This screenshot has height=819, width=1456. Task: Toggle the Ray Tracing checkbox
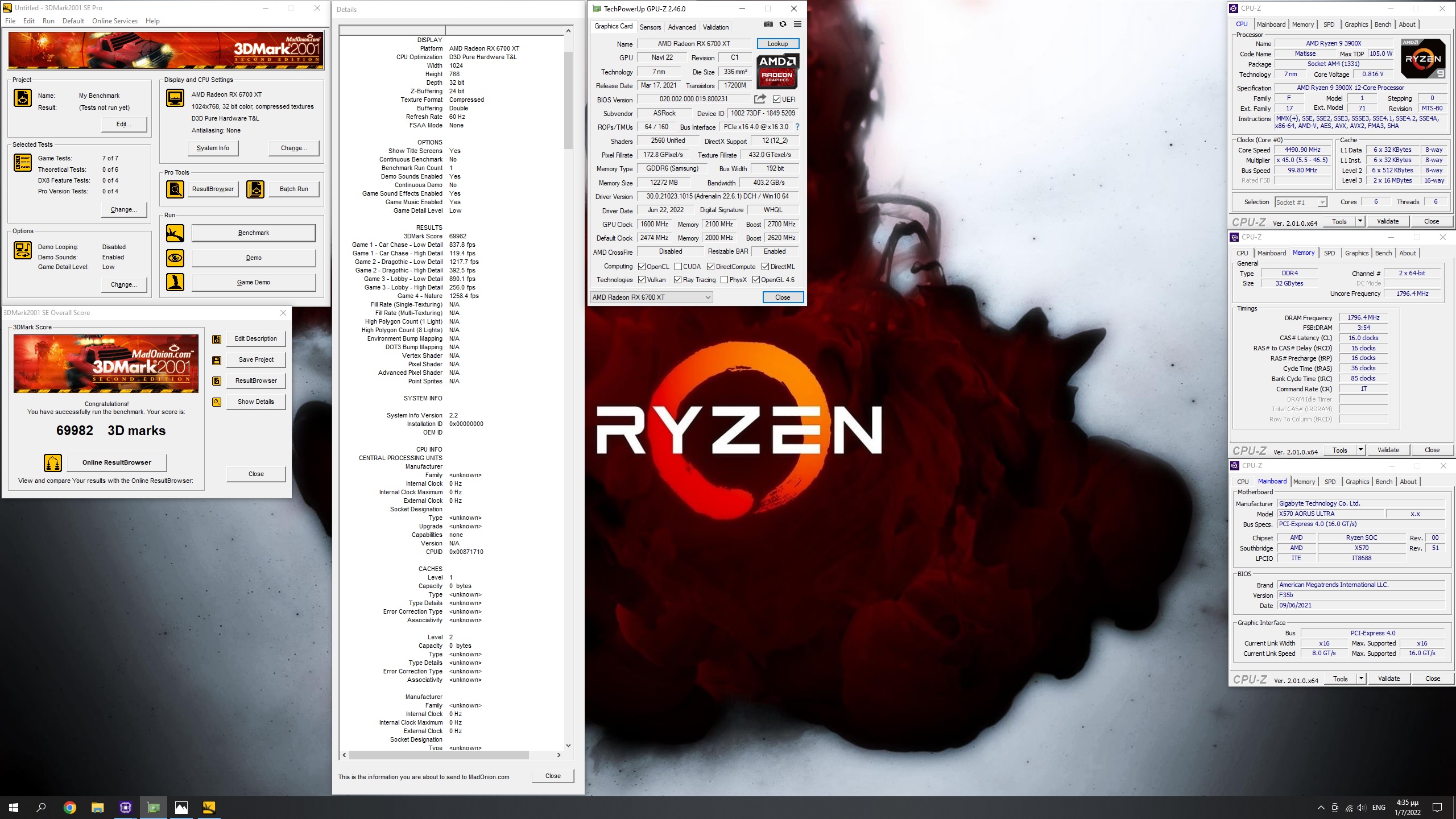(x=678, y=280)
